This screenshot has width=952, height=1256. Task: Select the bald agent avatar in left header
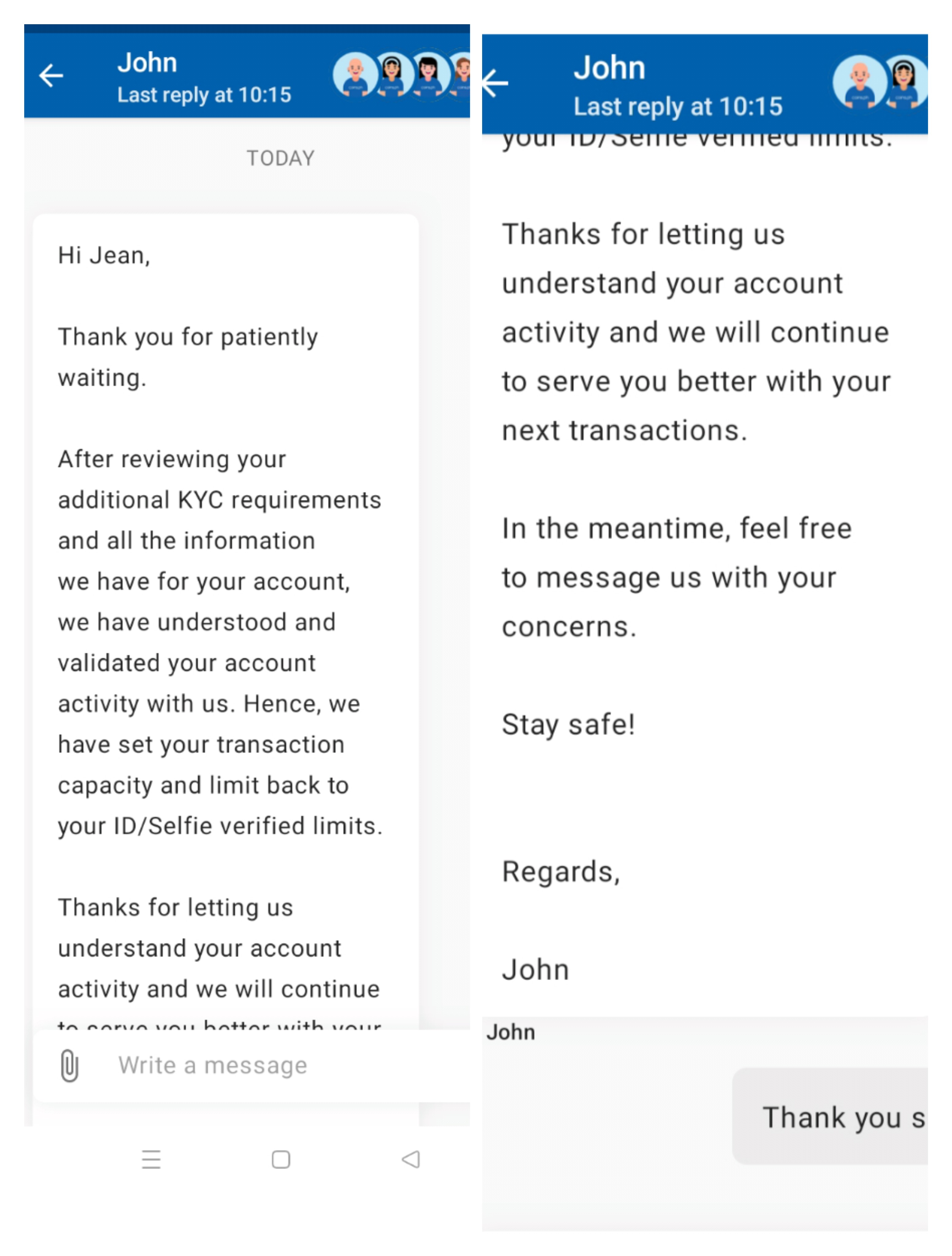355,75
